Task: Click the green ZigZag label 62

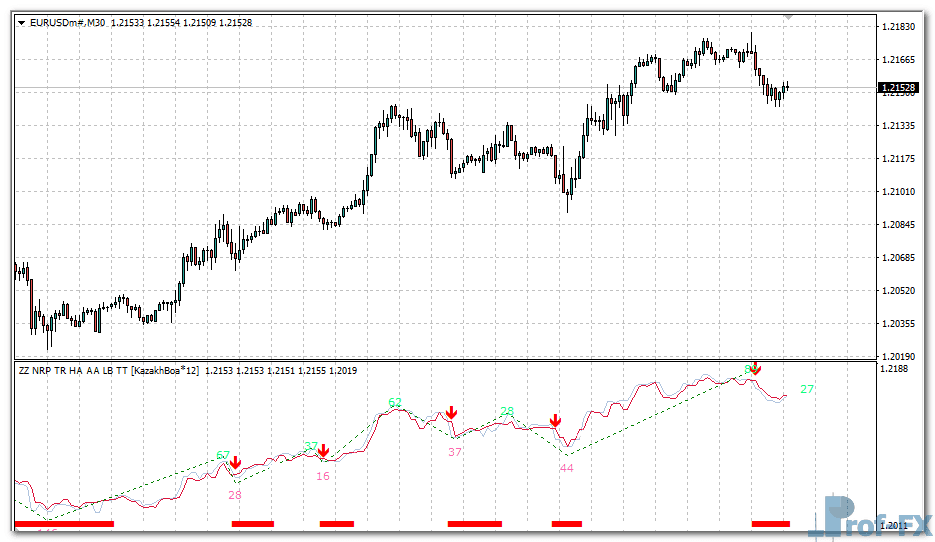Action: [396, 402]
